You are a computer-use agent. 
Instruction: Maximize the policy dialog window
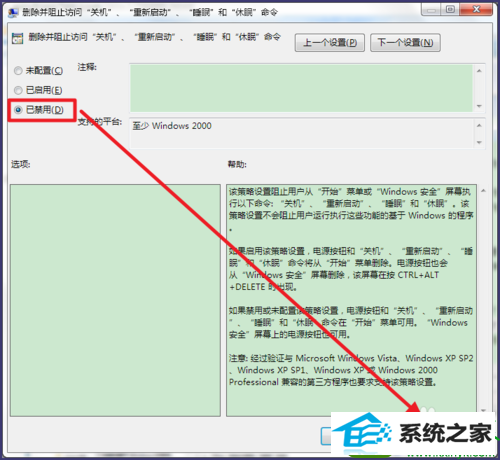[450, 9]
